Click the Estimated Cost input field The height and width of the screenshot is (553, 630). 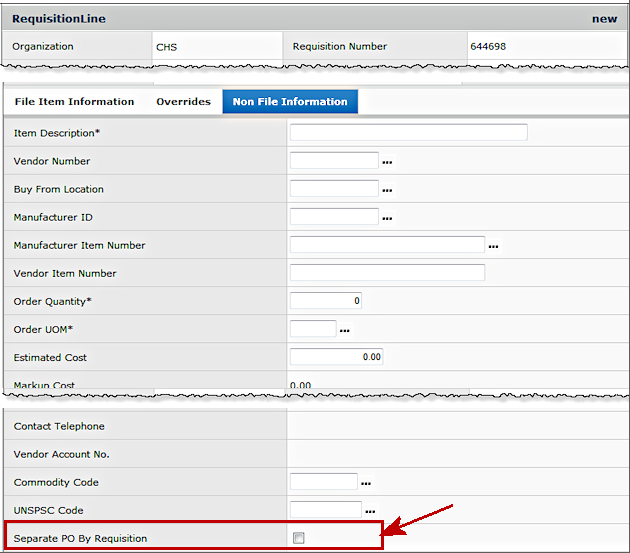(x=336, y=357)
